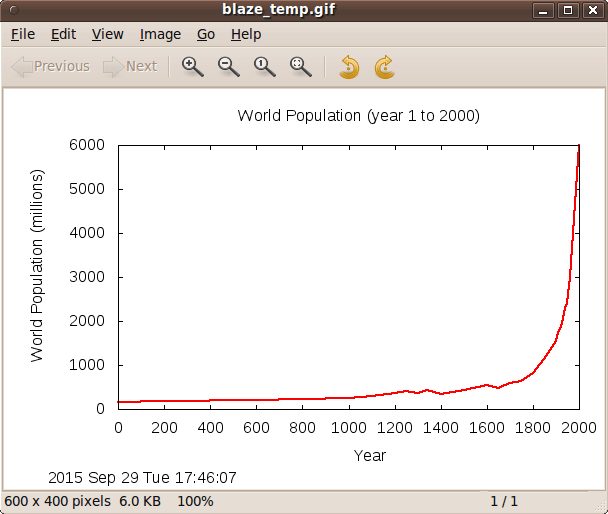The width and height of the screenshot is (608, 514).
Task: Choose the Best Fit zoom icon
Action: (x=301, y=67)
